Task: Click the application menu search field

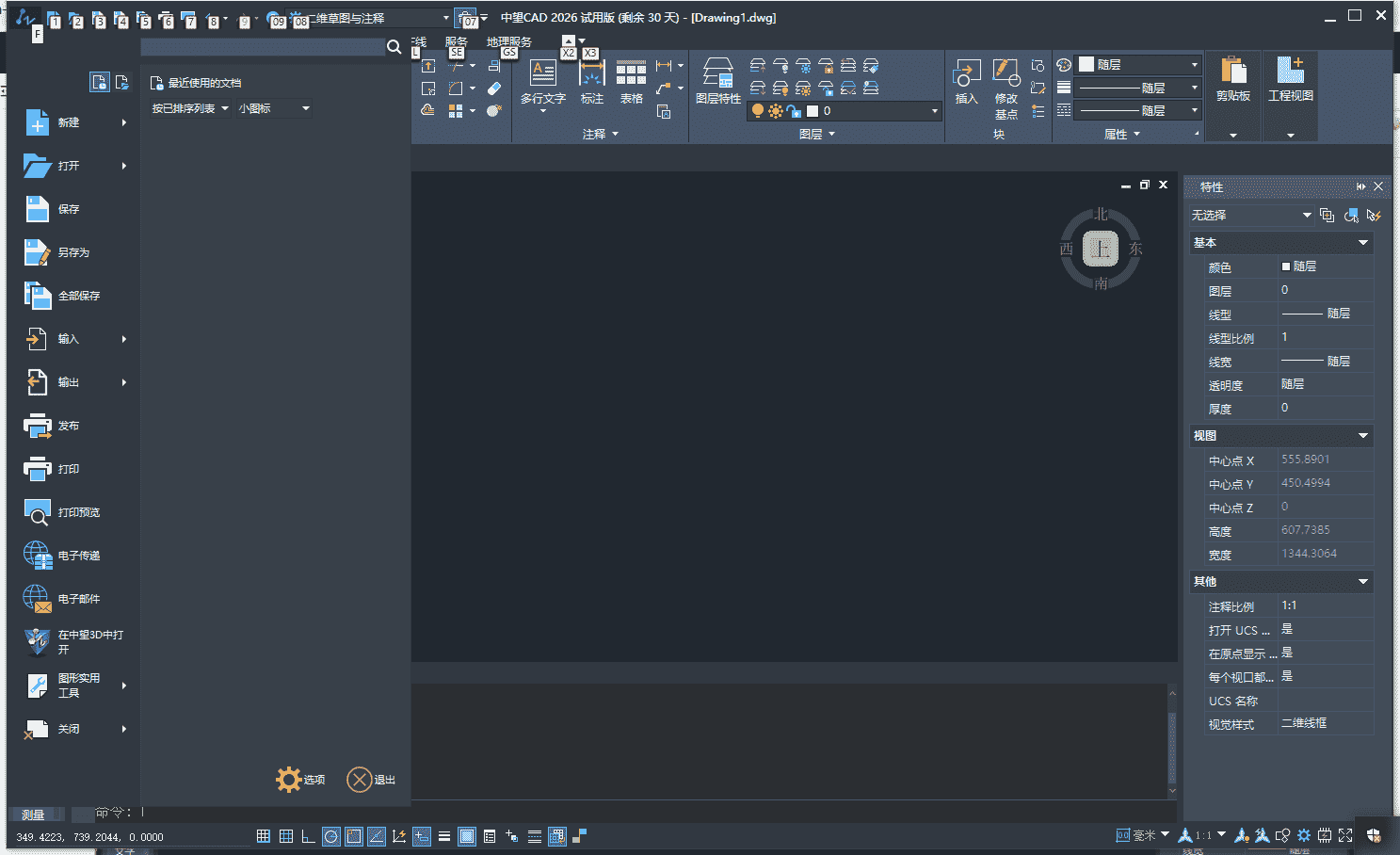Action: pos(264,47)
